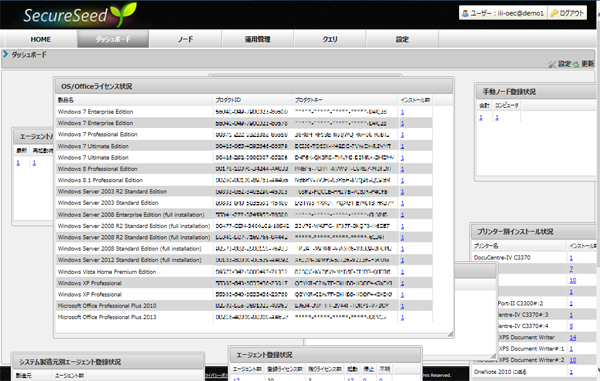Open count 5 for C3370#:4 printer
Image resolution: width=600 pixels, height=381 pixels.
click(571, 326)
